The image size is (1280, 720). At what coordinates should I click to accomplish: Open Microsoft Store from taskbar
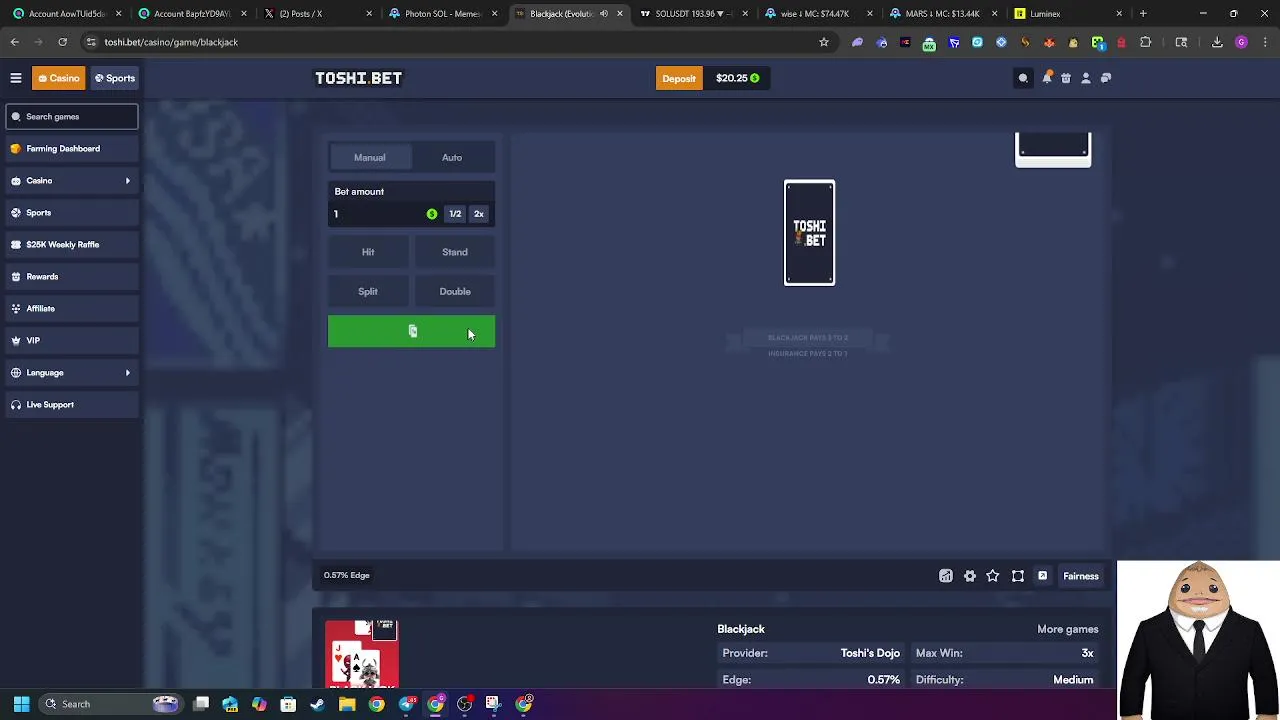288,704
